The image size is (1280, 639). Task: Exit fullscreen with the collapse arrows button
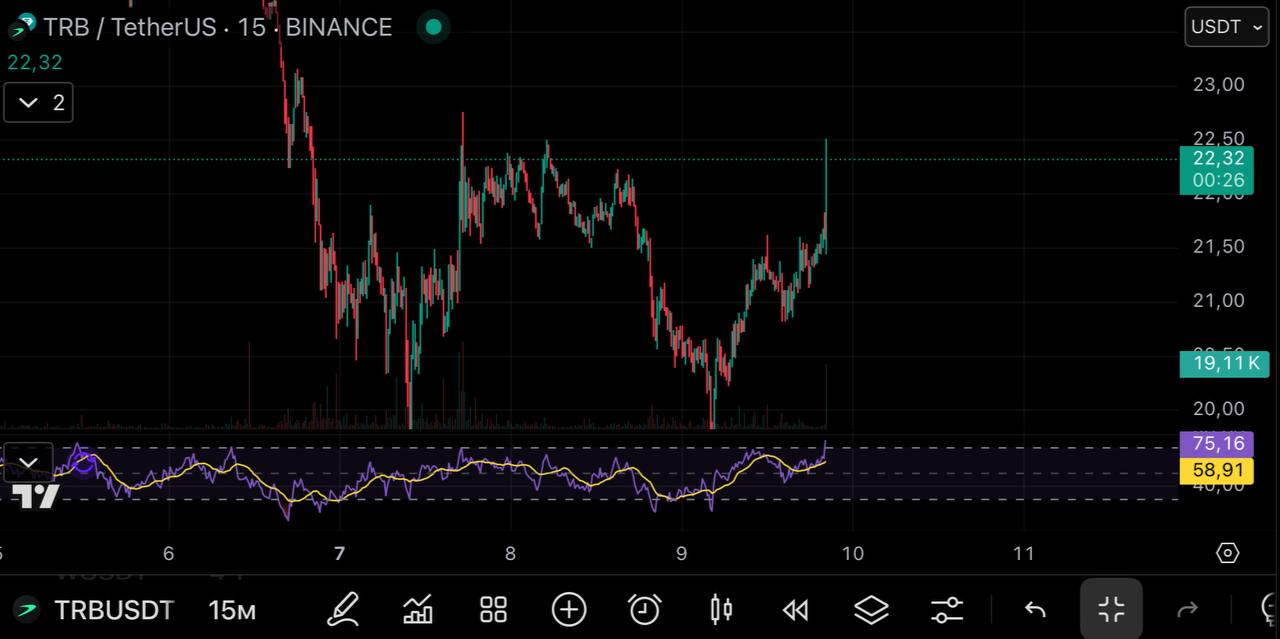pyautogui.click(x=1111, y=609)
